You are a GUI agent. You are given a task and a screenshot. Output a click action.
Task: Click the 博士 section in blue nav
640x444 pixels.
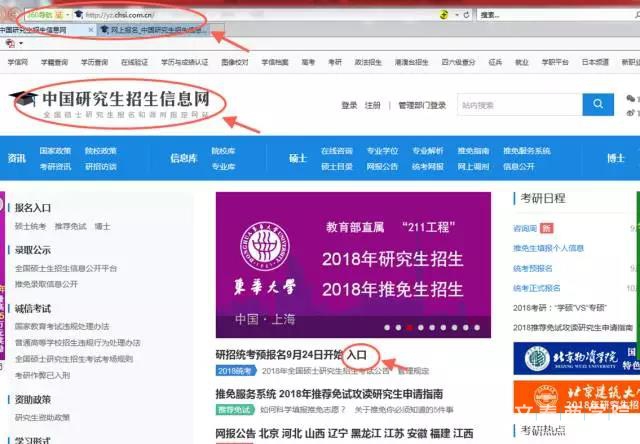tap(616, 158)
